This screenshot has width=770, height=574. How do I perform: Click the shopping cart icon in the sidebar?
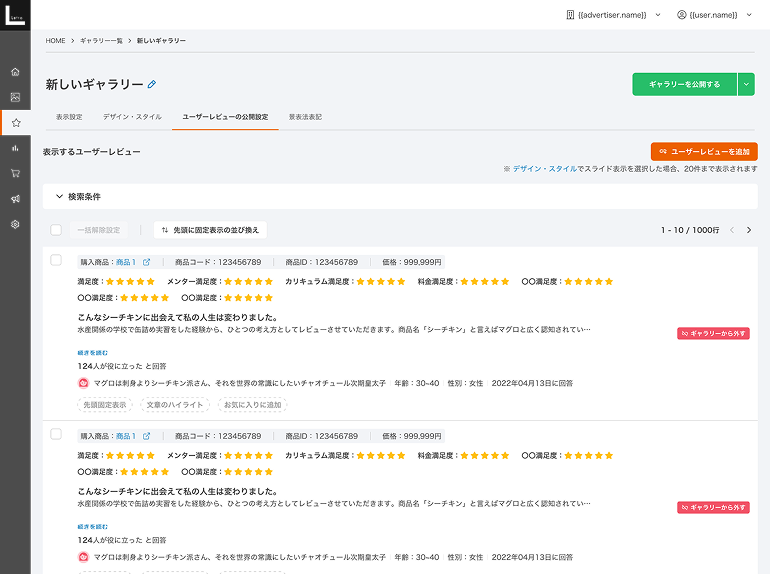click(15, 173)
